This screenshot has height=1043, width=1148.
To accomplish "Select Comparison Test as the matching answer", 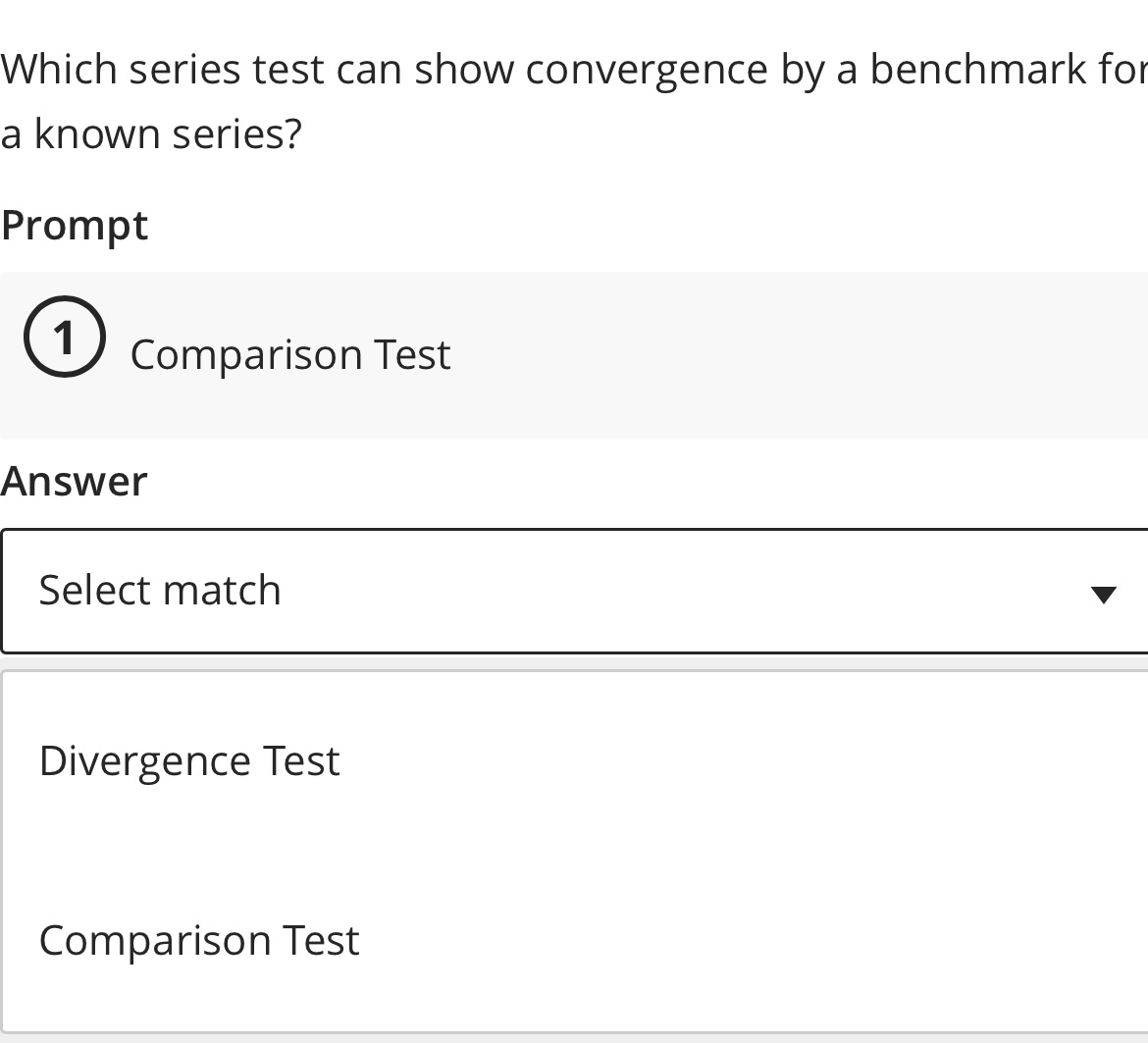I will (199, 939).
